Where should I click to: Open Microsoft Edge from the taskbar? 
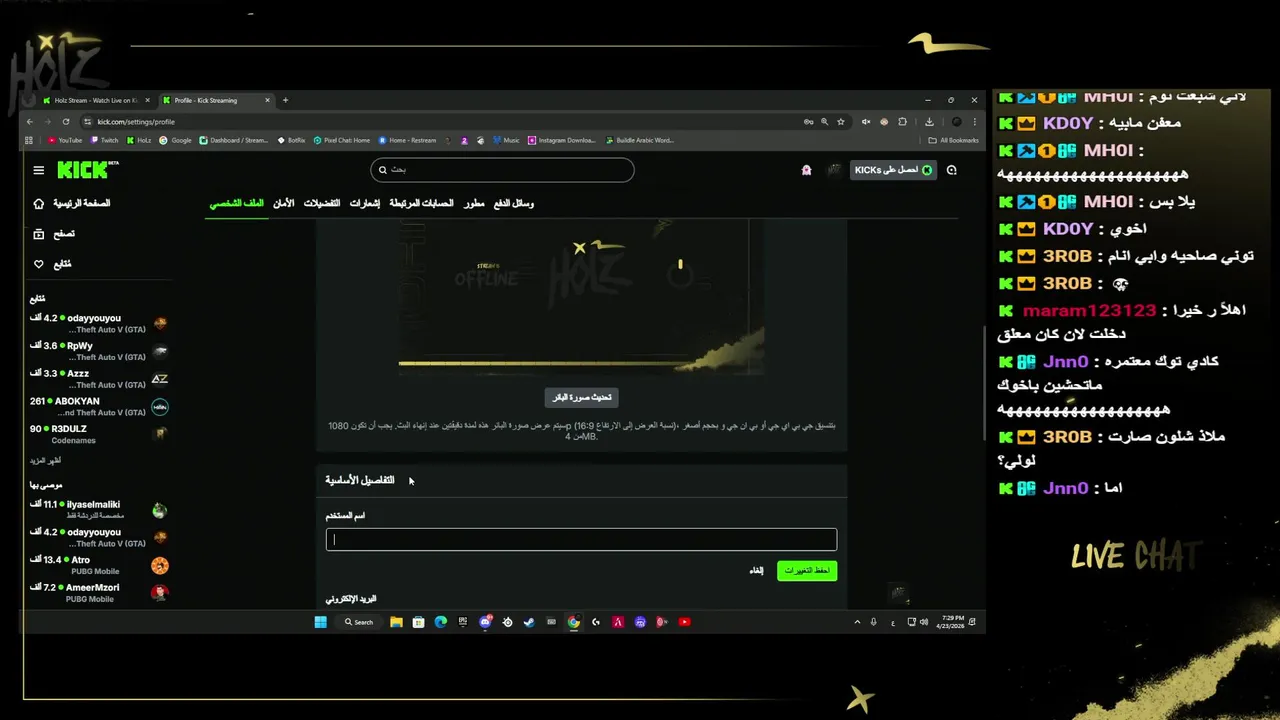[440, 622]
